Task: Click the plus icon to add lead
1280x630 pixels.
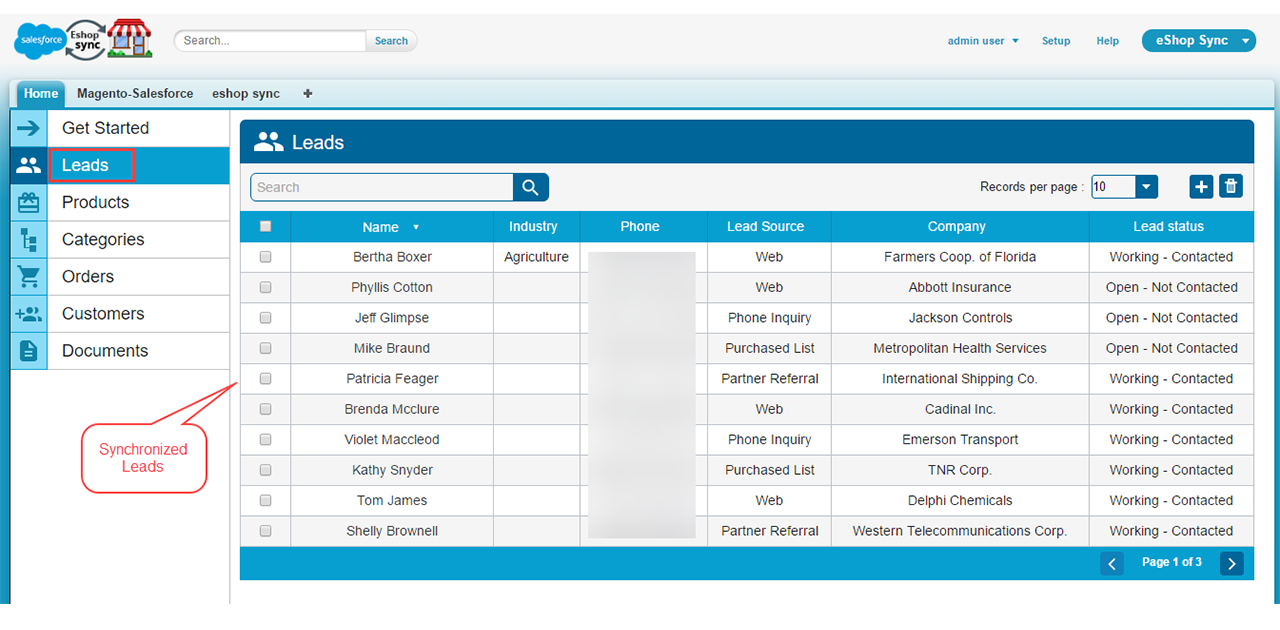Action: [1201, 187]
